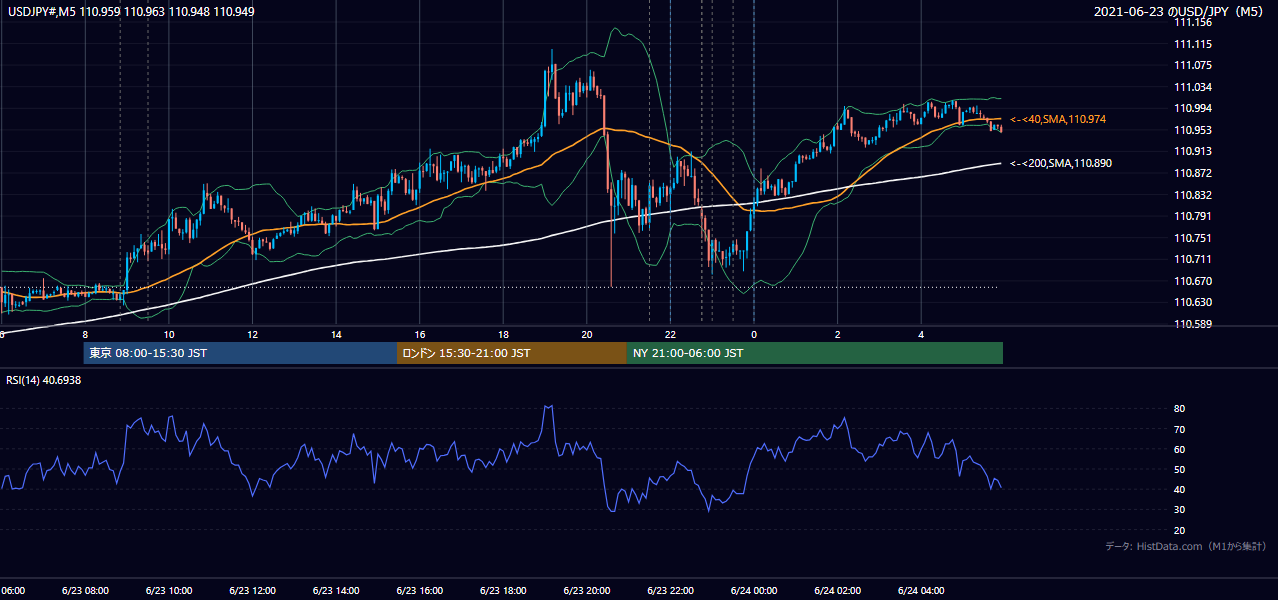Click the 110.630 price axis label
This screenshot has width=1278, height=600.
coord(1193,302)
